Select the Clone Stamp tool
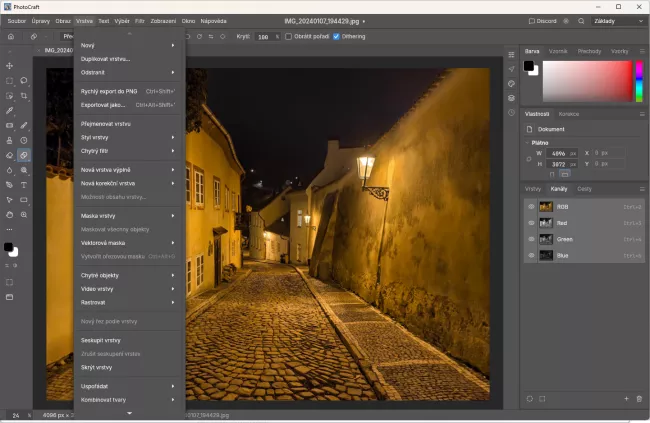The height and width of the screenshot is (423, 650). pos(9,140)
